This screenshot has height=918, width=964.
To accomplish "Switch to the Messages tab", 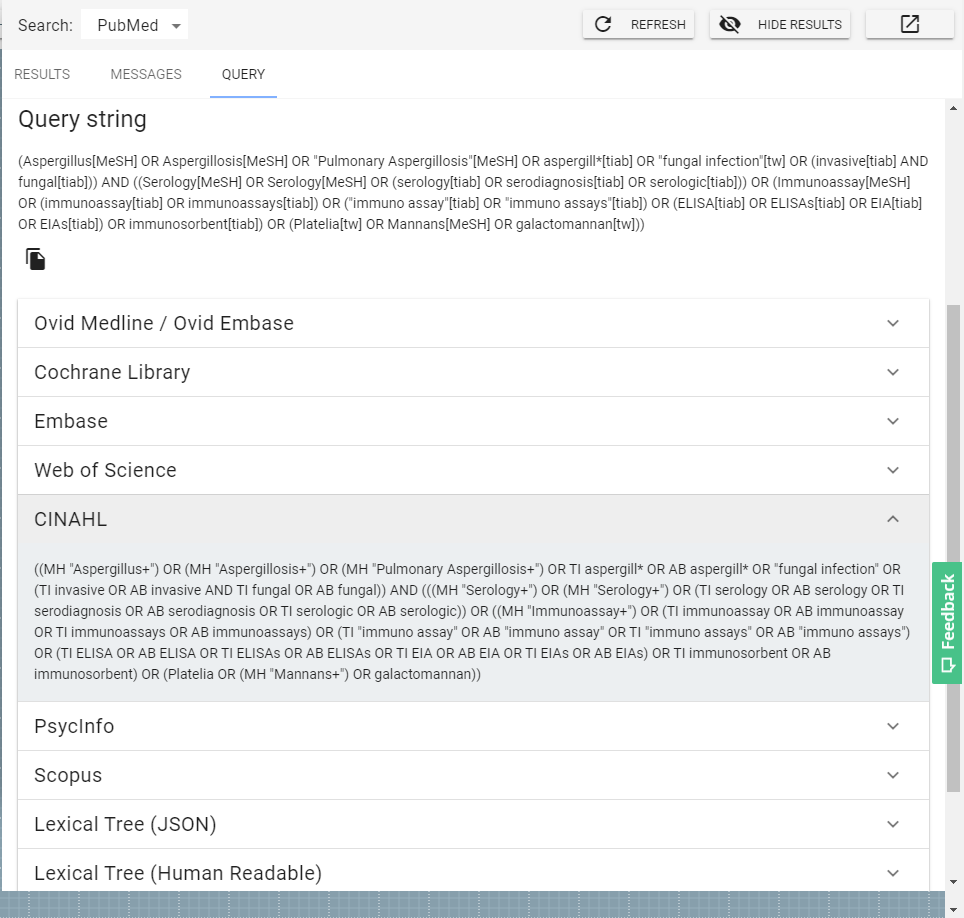I will [146, 74].
